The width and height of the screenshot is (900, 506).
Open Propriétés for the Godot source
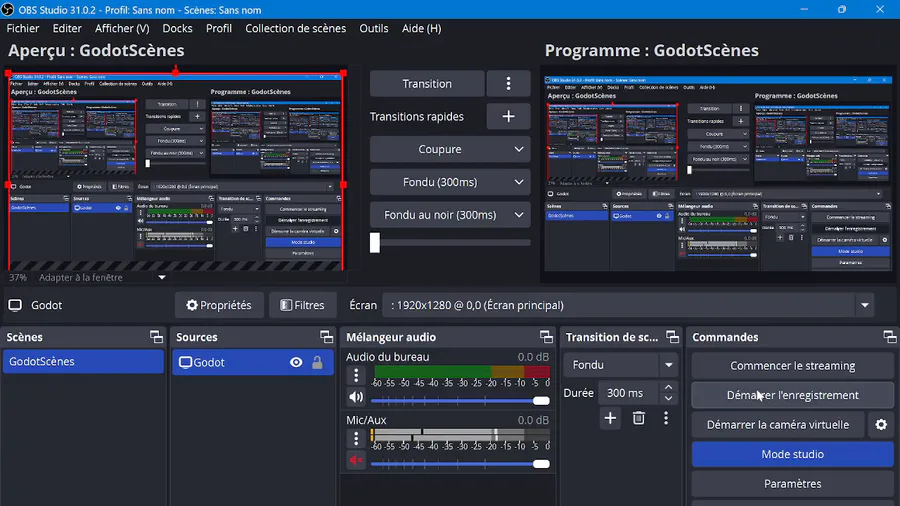coord(219,305)
